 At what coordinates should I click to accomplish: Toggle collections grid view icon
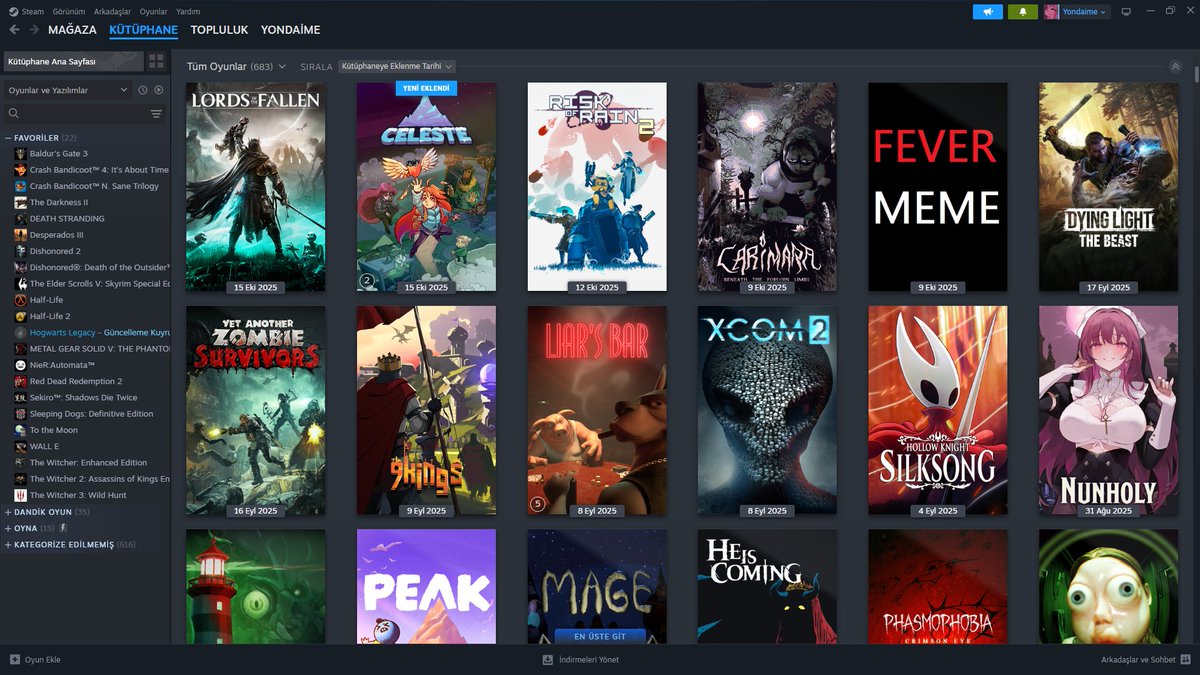pos(156,61)
